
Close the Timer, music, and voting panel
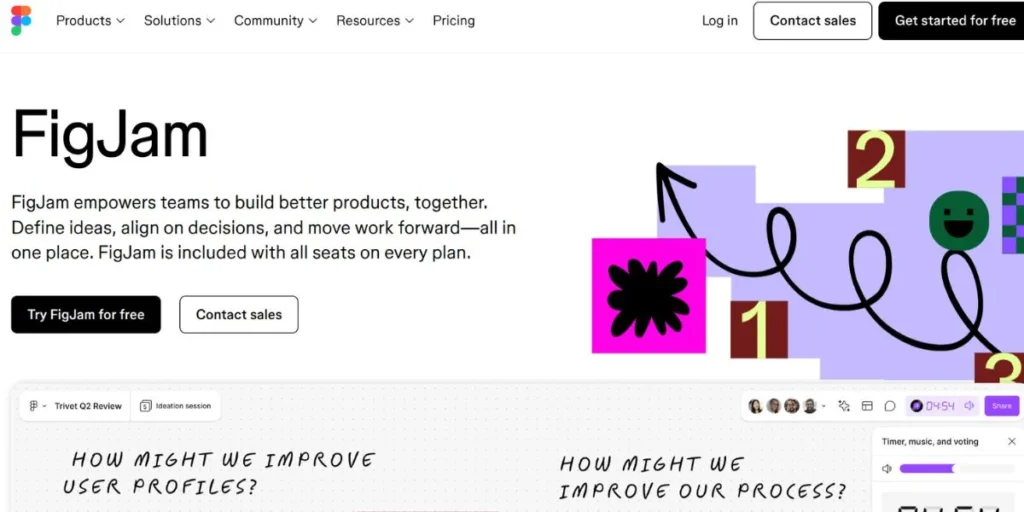click(1011, 441)
